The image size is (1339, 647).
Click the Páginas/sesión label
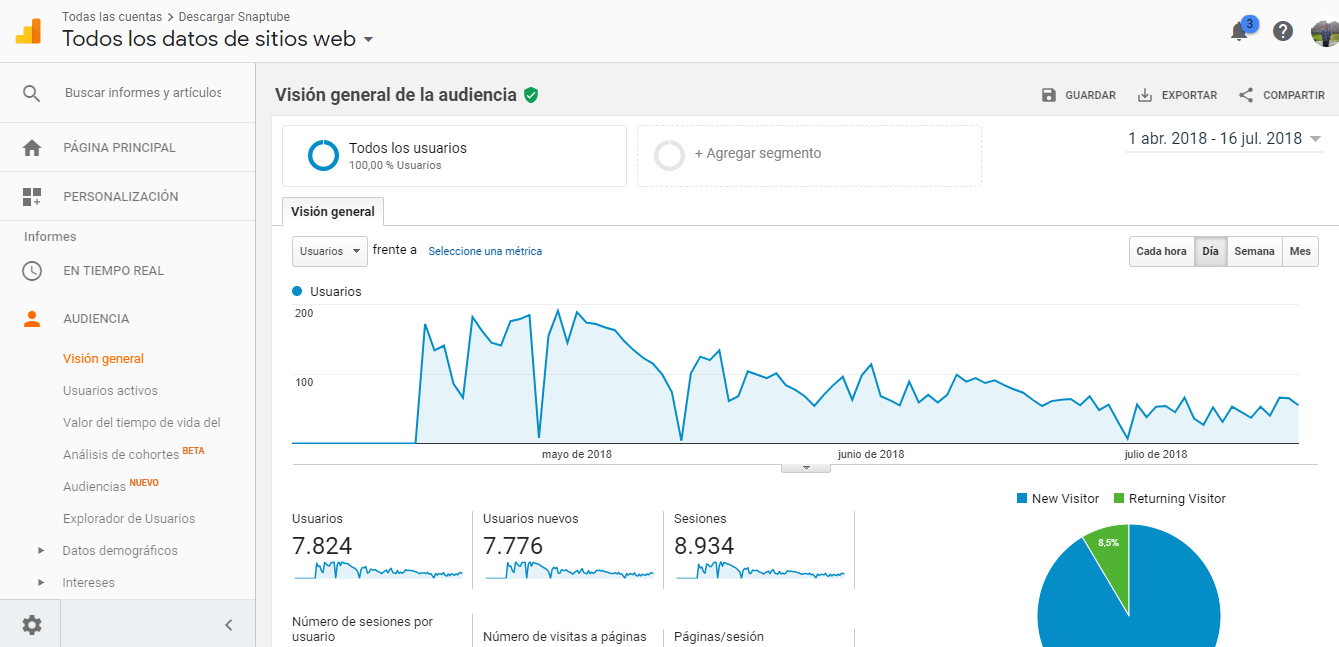pyautogui.click(x=719, y=637)
